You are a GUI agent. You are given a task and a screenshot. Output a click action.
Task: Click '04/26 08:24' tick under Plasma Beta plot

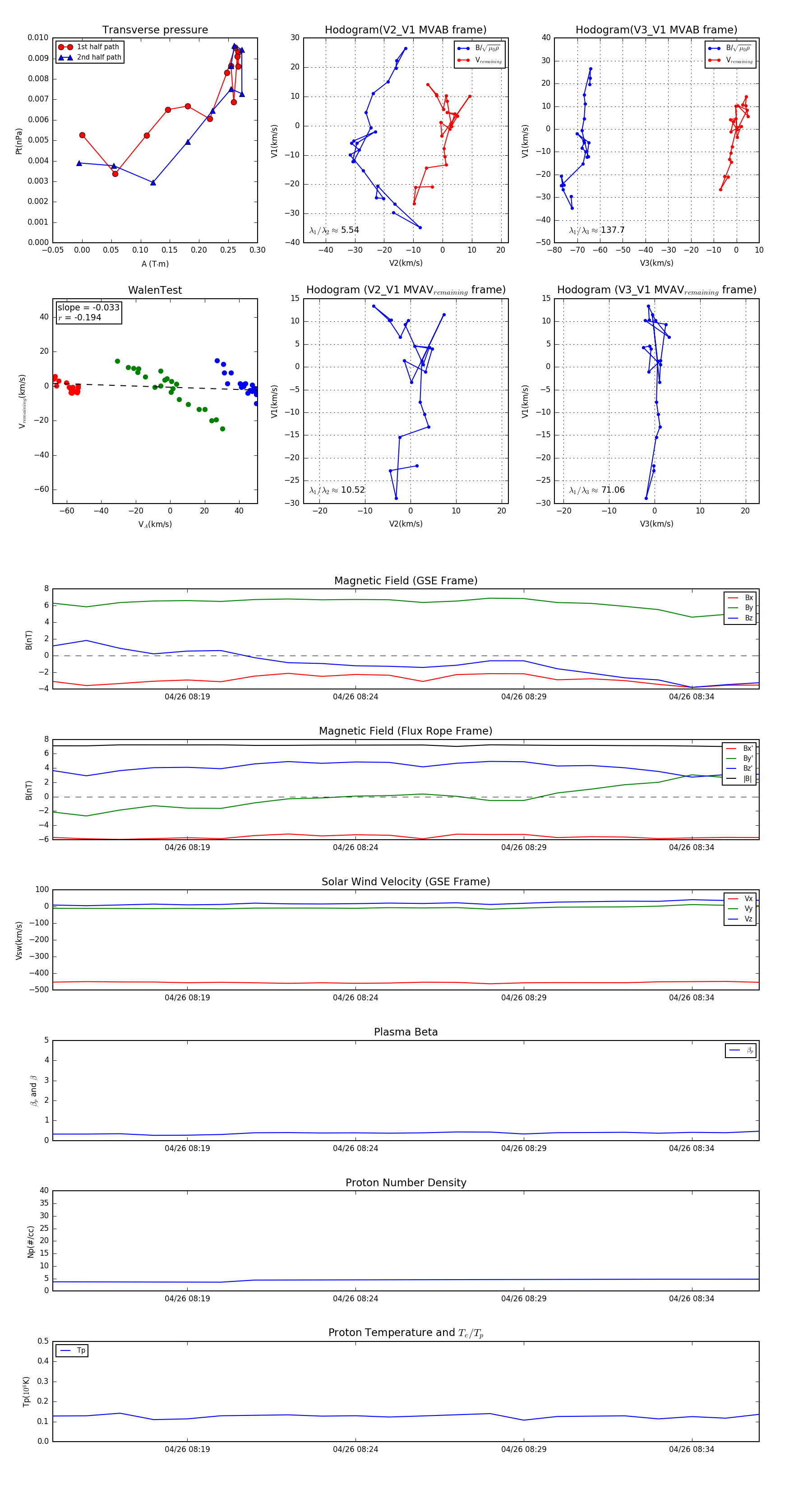(x=355, y=1148)
